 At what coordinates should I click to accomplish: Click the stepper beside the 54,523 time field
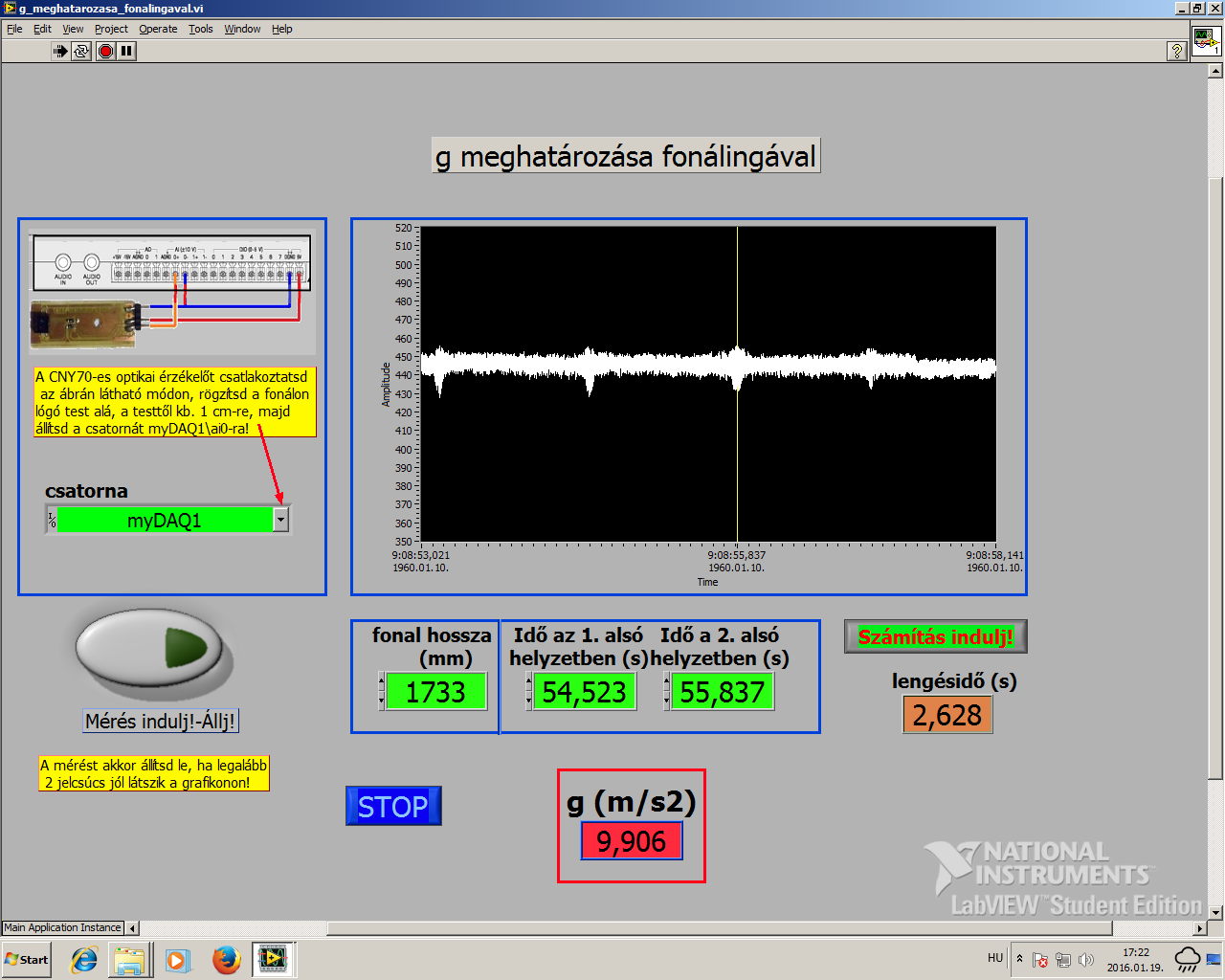(x=528, y=691)
